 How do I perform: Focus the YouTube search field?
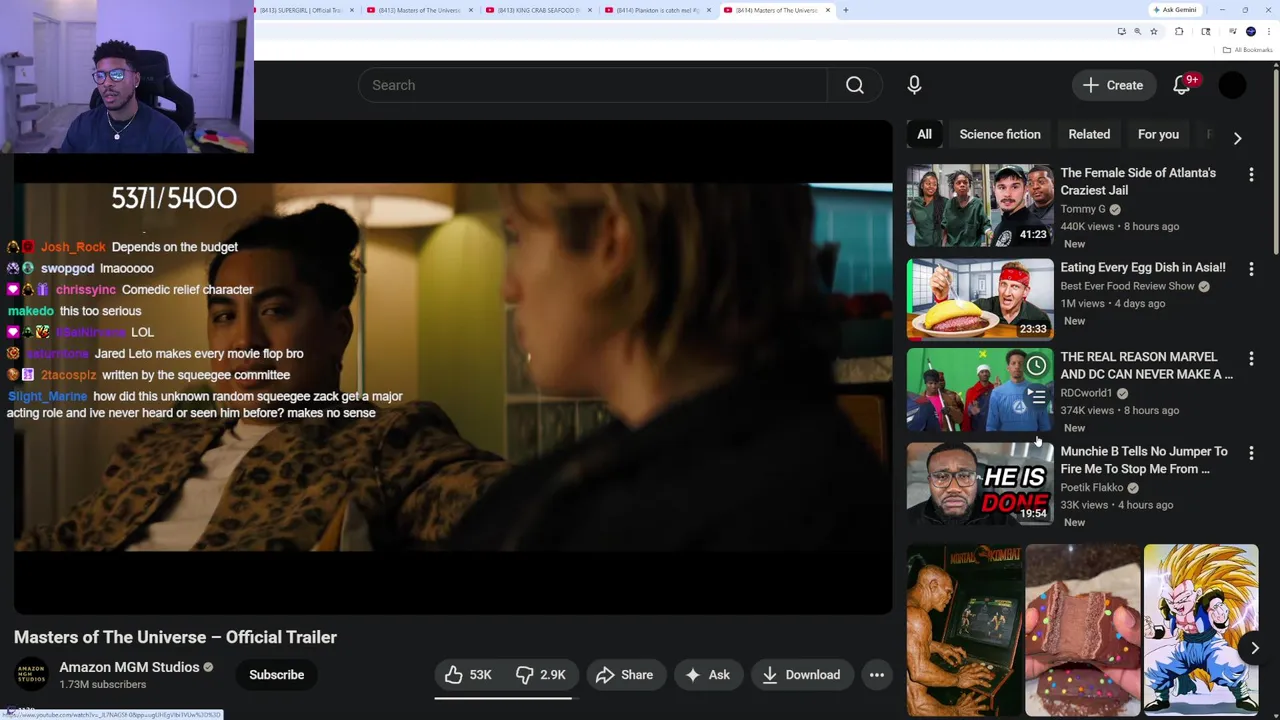coord(593,85)
